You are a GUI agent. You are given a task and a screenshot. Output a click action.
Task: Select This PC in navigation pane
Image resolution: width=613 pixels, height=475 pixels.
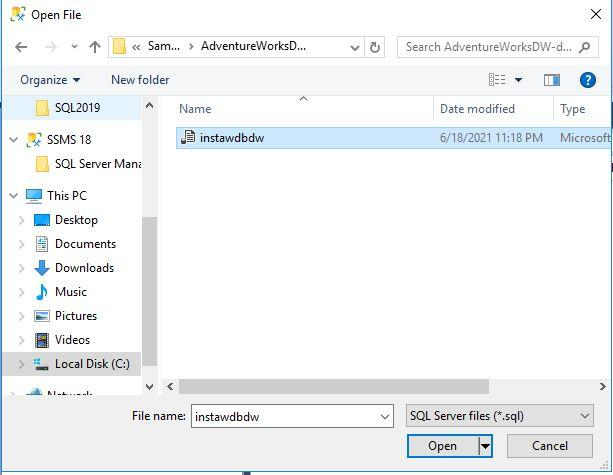(x=67, y=195)
